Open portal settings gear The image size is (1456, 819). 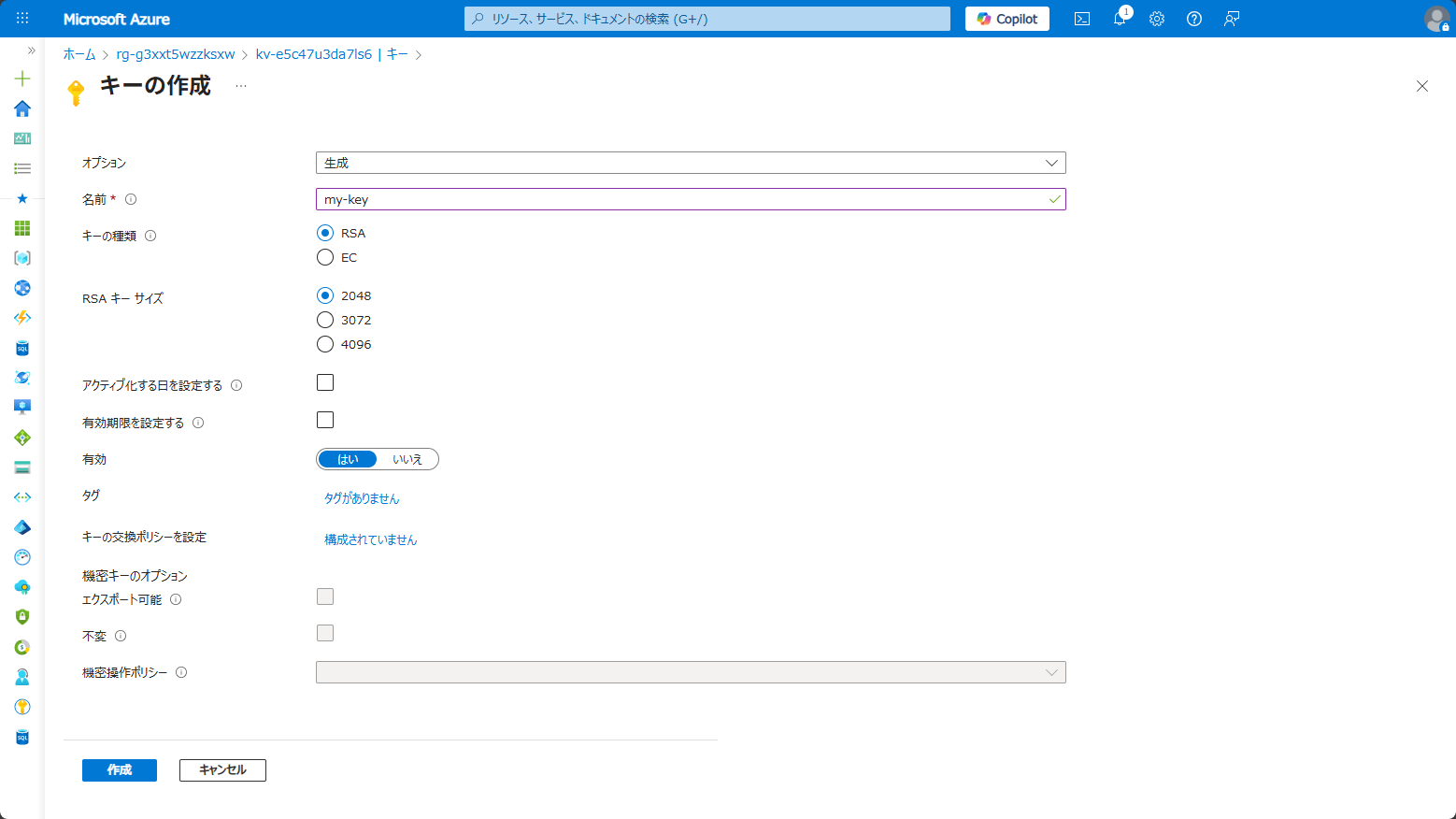click(x=1157, y=19)
